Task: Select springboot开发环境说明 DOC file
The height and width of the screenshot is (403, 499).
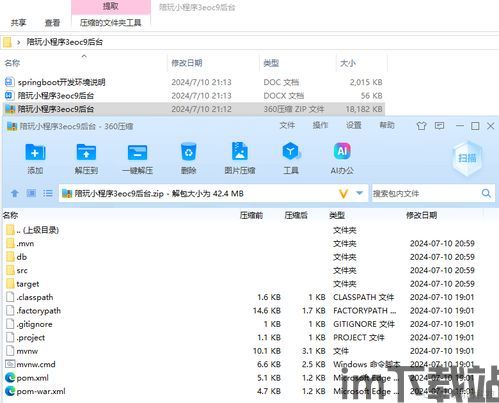Action: click(x=62, y=82)
